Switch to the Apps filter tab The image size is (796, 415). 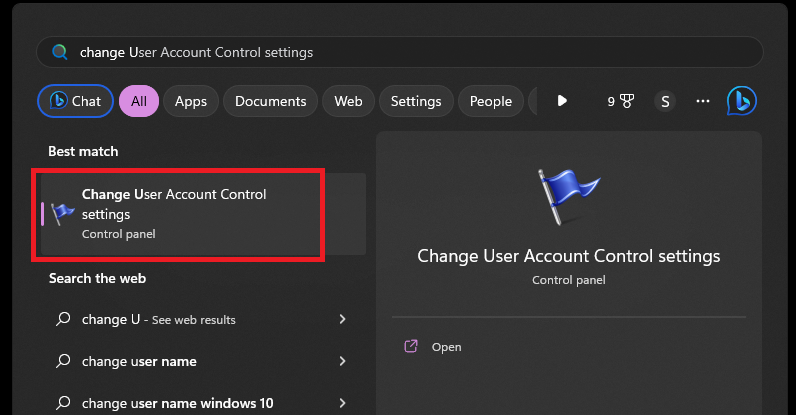[x=191, y=101]
